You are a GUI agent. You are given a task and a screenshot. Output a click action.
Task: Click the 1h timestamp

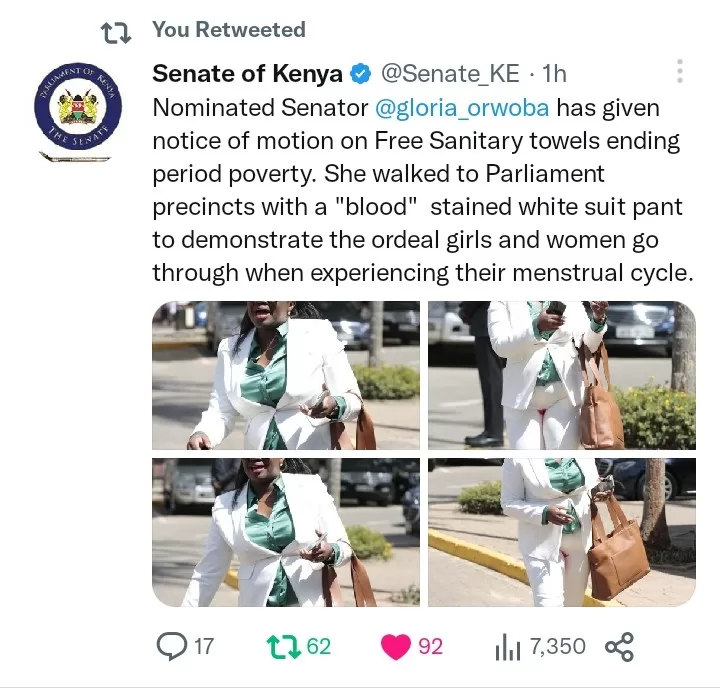click(x=554, y=73)
